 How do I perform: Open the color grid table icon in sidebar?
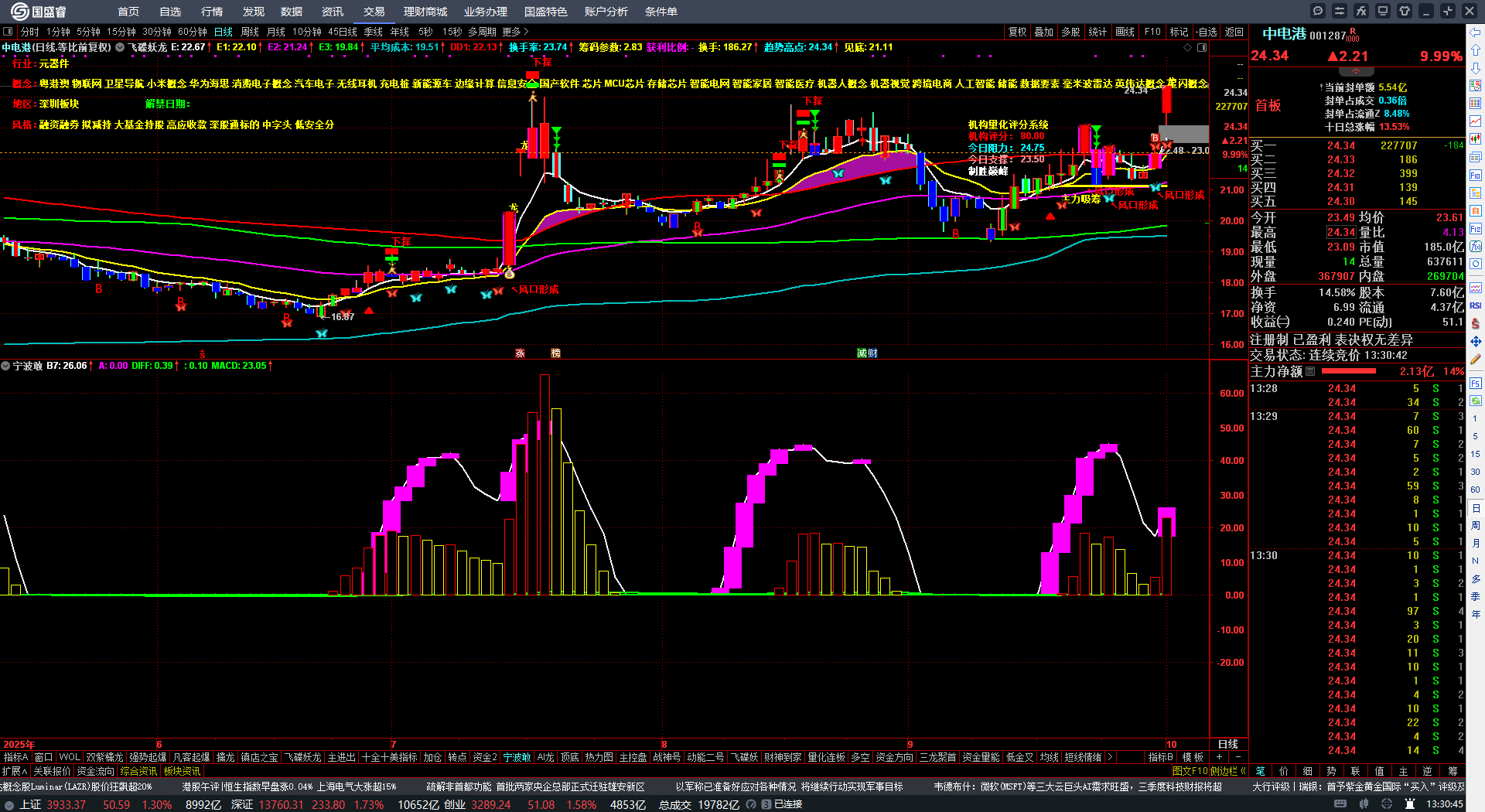click(1476, 104)
